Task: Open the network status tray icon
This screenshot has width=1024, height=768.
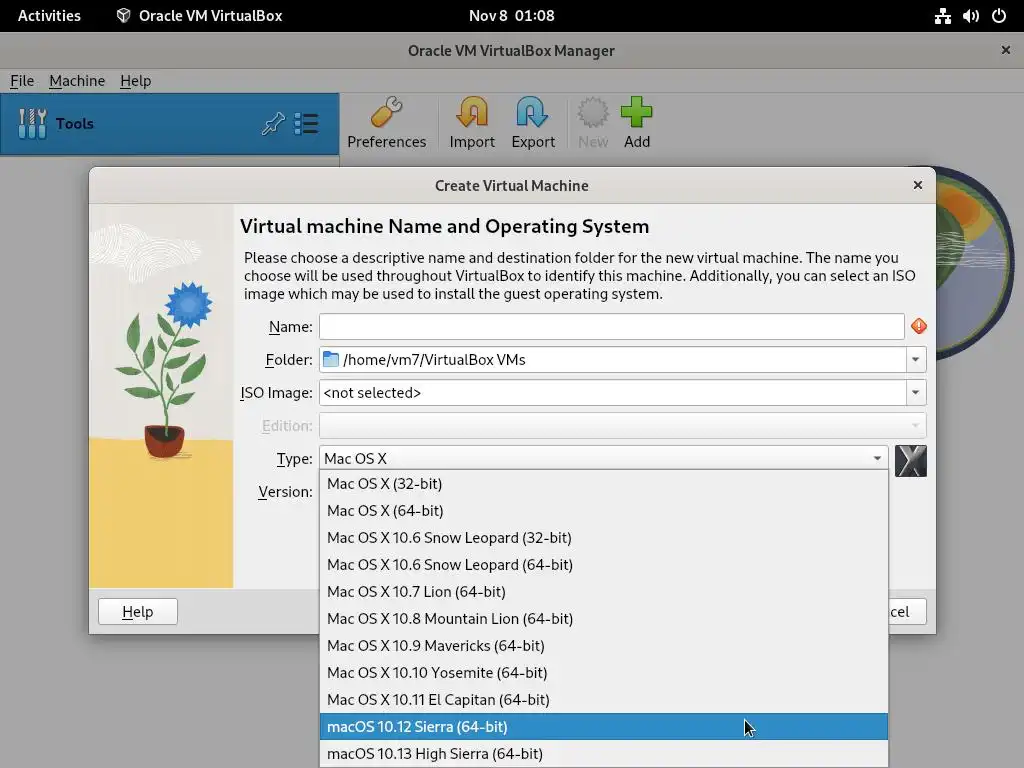Action: (942, 16)
